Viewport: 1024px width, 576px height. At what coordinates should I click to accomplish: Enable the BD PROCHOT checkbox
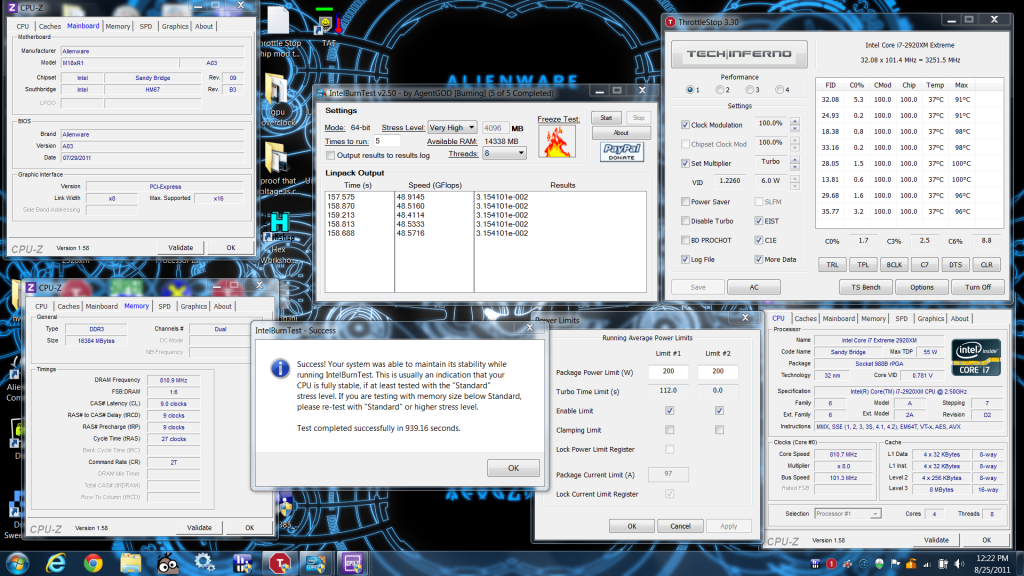[x=685, y=240]
